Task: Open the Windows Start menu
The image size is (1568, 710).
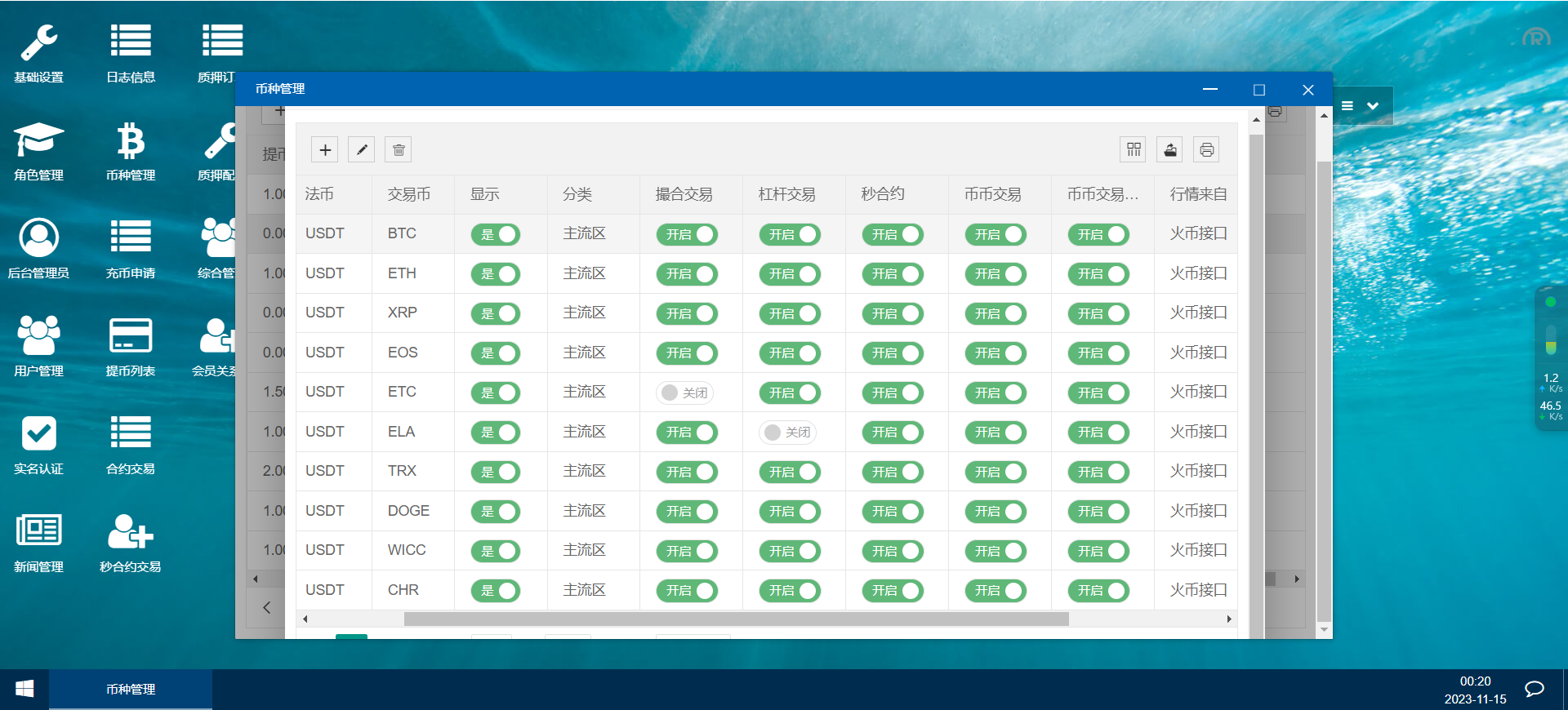Action: coord(24,689)
